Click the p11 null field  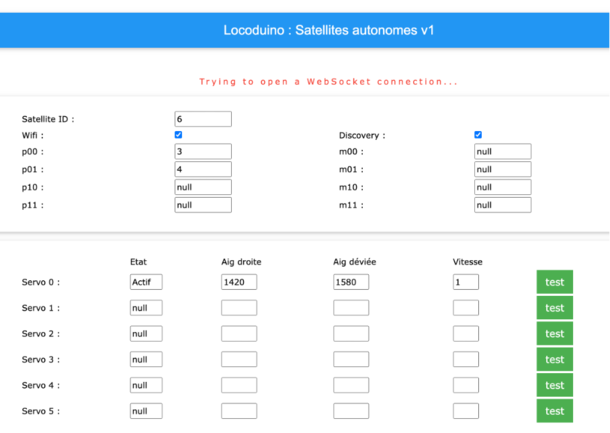203,205
